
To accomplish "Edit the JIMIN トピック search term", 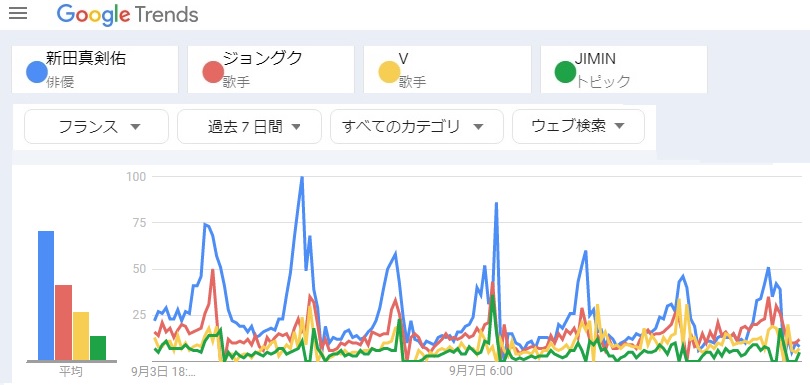I will pyautogui.click(x=624, y=70).
